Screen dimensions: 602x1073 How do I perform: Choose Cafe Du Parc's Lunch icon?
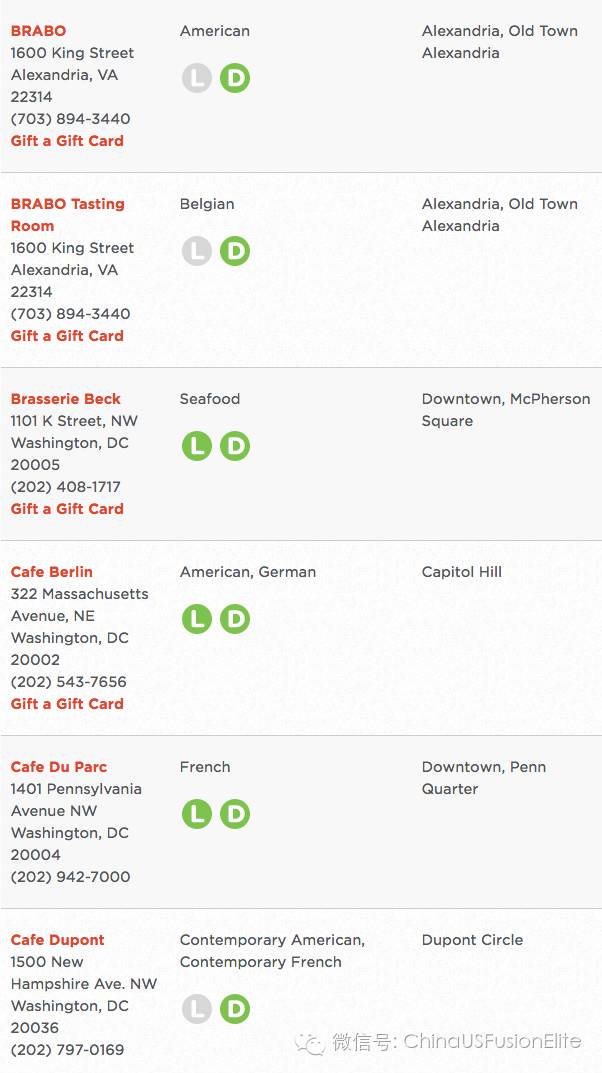point(196,814)
